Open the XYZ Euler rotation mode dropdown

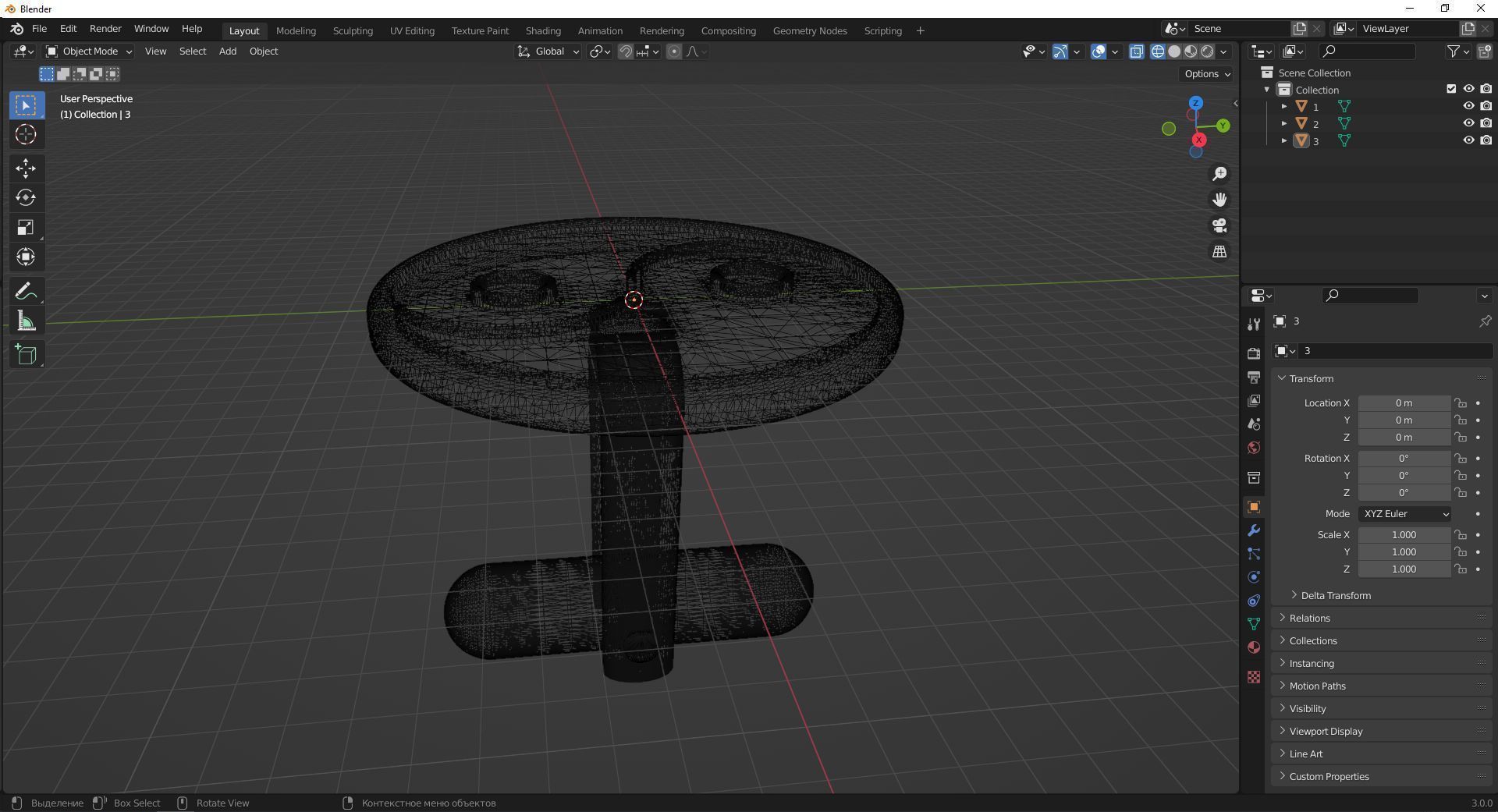coord(1404,514)
